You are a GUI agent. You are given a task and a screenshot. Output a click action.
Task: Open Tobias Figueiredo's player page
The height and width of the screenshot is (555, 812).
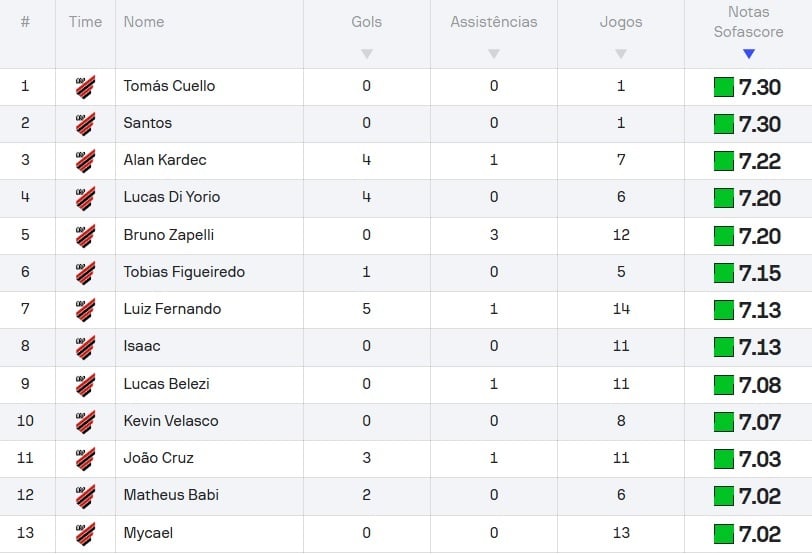(x=184, y=272)
